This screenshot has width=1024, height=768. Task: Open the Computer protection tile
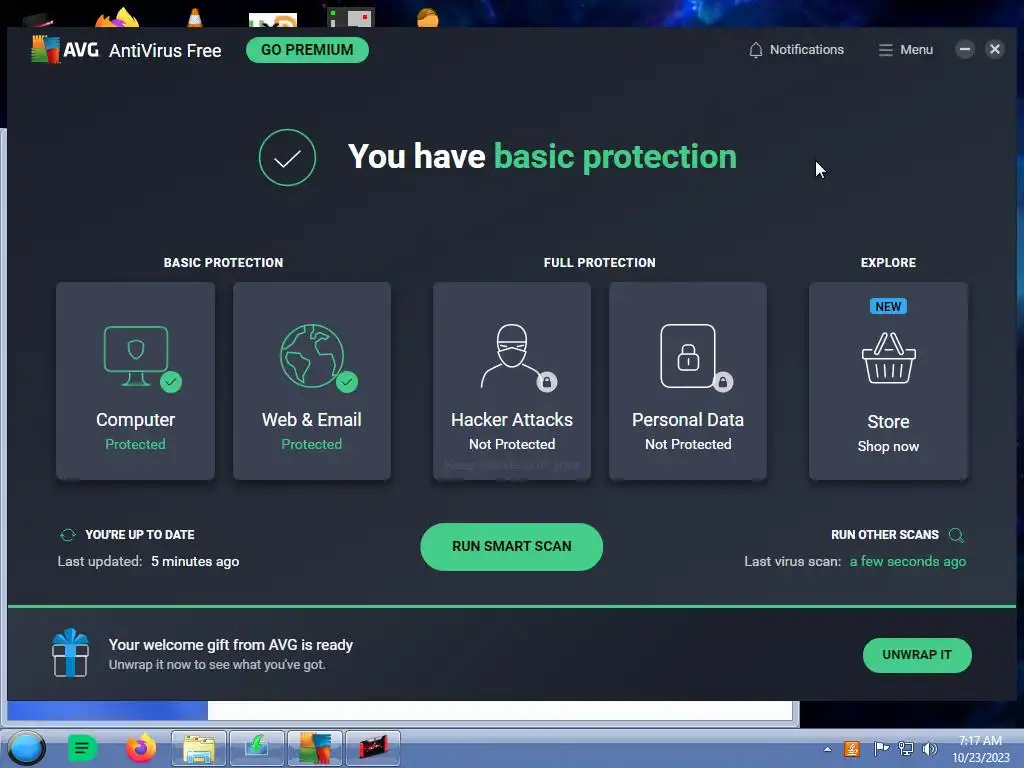[135, 381]
